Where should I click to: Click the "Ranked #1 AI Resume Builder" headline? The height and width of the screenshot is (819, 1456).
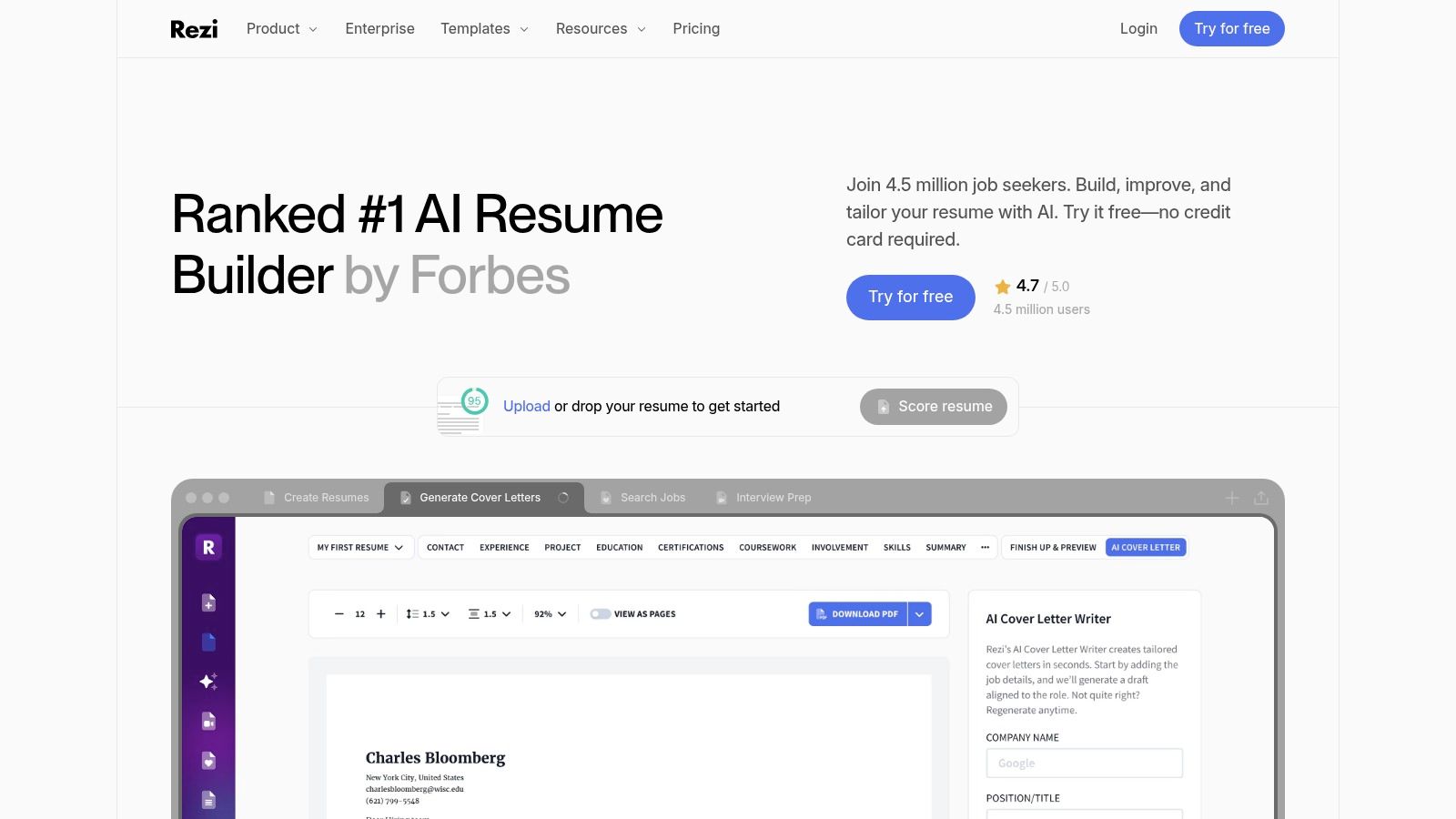418,245
